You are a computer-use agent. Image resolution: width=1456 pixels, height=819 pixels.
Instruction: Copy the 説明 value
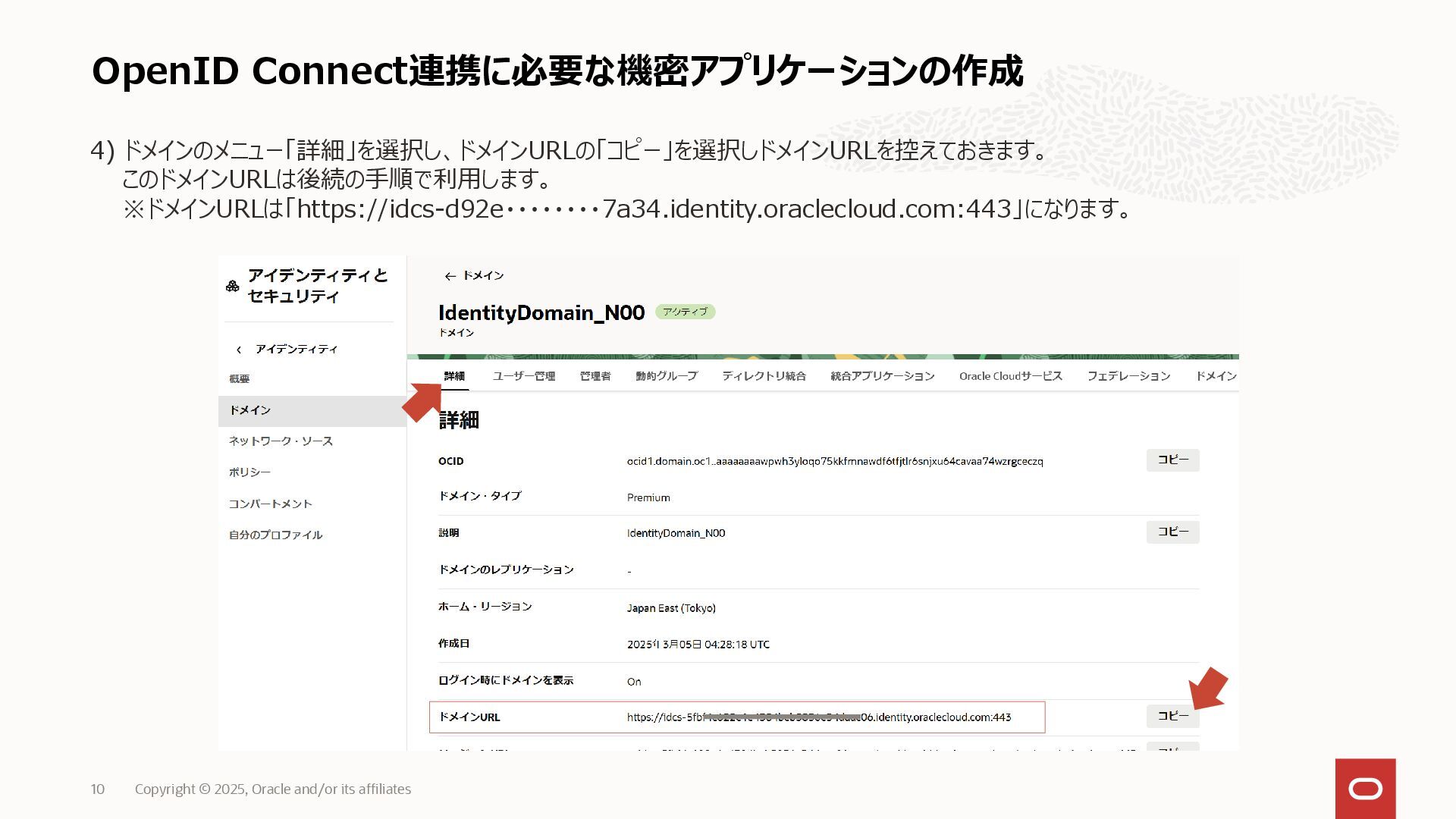tap(1172, 532)
